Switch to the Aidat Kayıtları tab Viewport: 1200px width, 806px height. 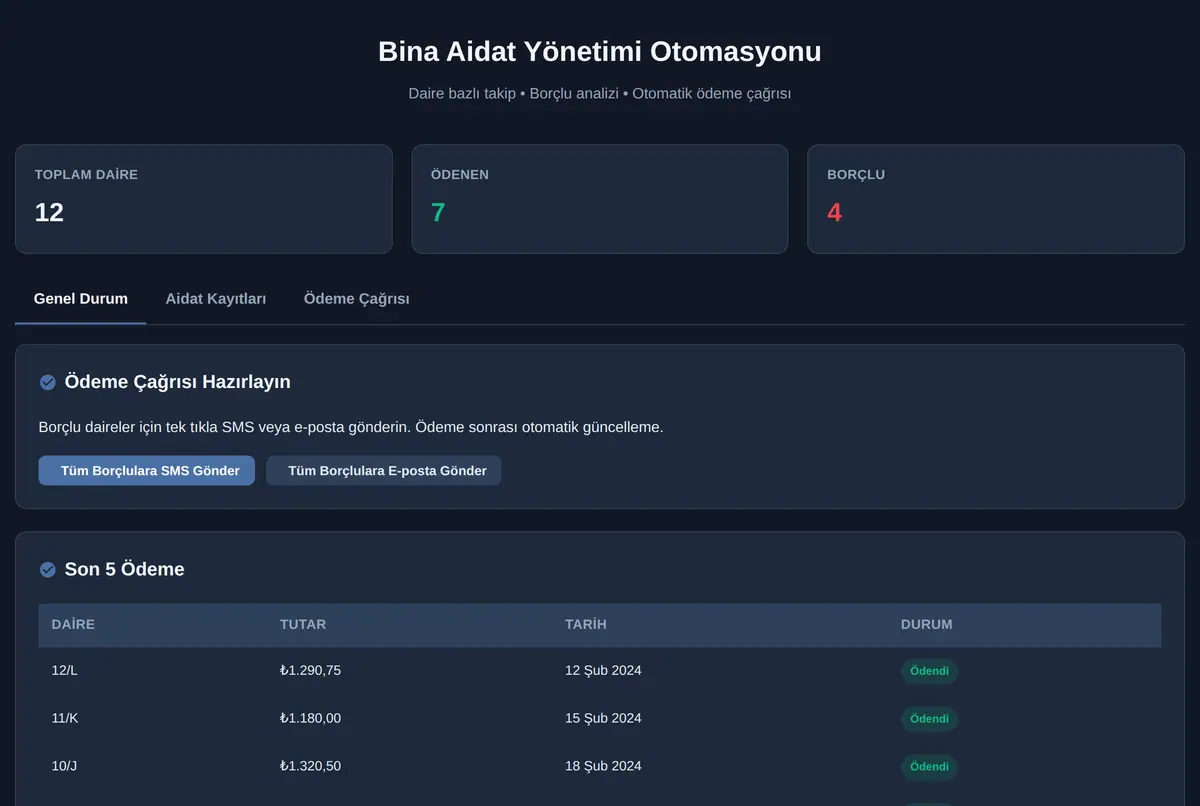216,299
